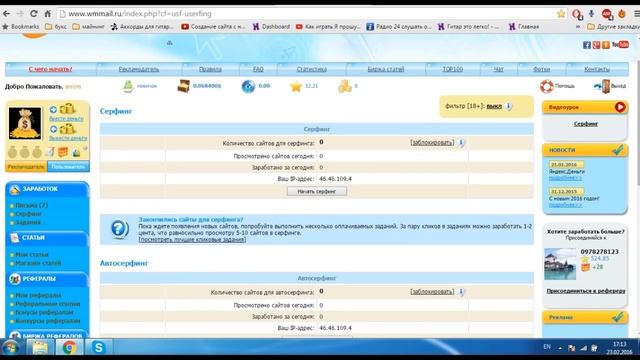Click the treasure chest balance icon
640x360 pixels.
click(x=183, y=86)
